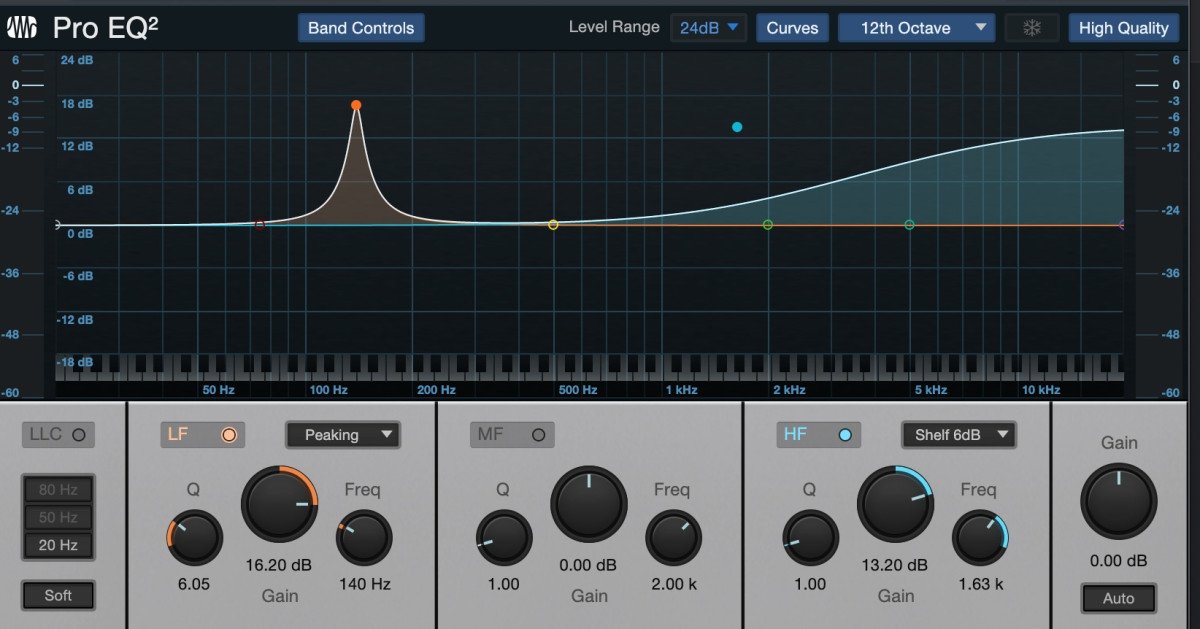This screenshot has width=1200, height=629.
Task: Click the piano keyboard strip below graph
Action: coord(590,366)
